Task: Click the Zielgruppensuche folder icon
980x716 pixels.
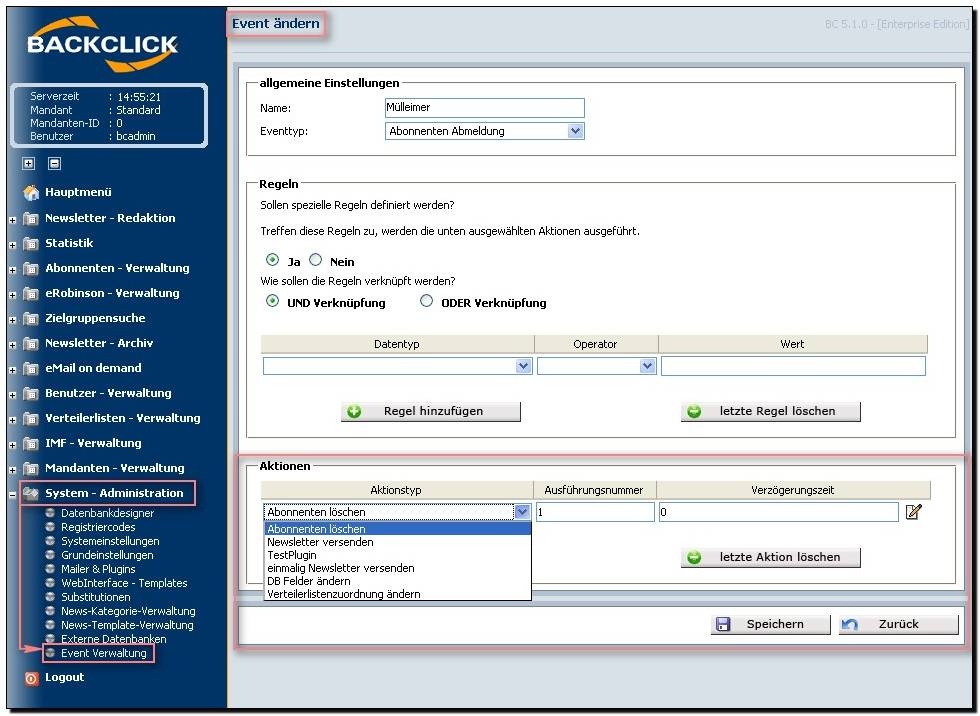Action: (x=31, y=318)
